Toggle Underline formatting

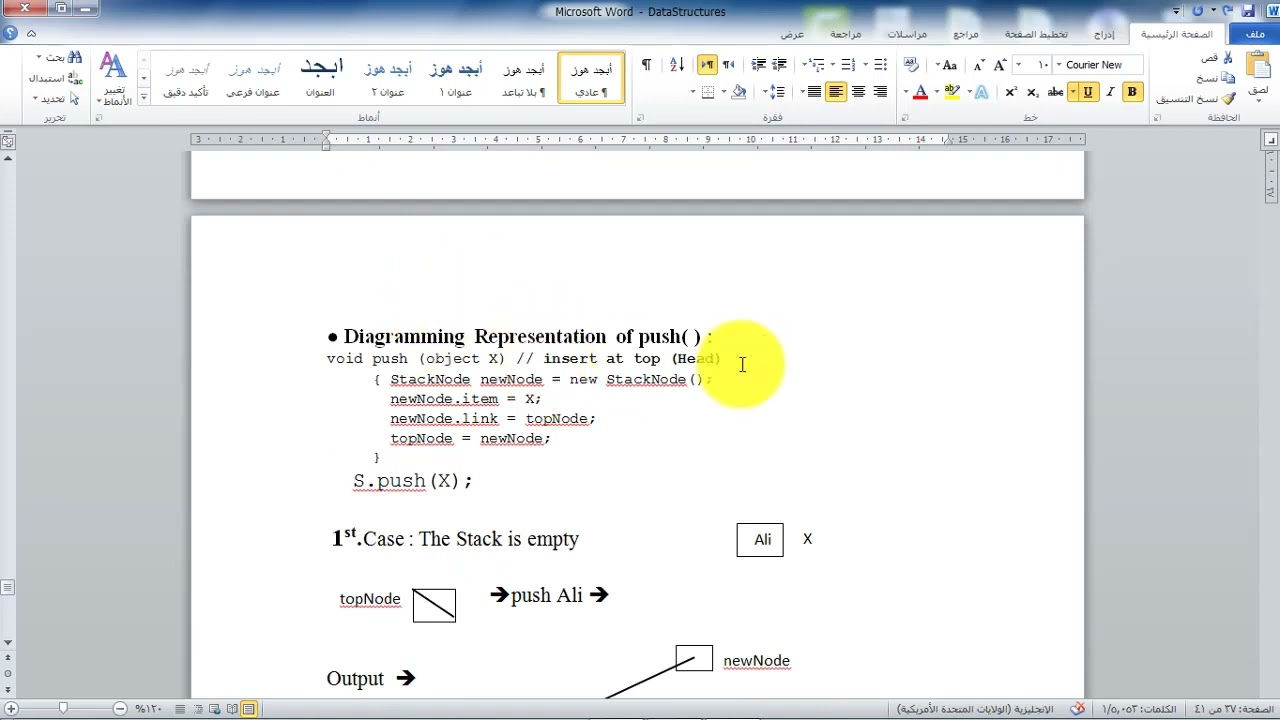point(1088,92)
